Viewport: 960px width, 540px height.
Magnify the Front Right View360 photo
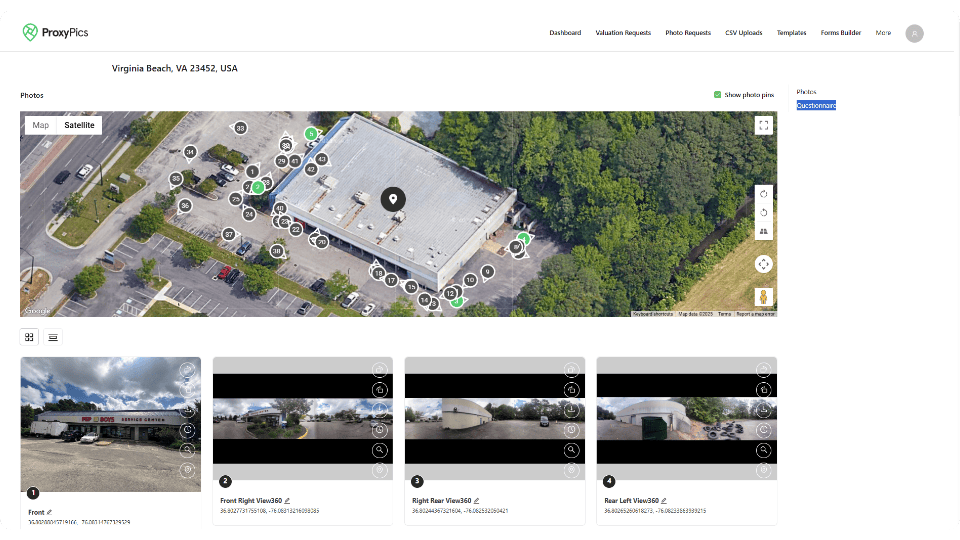coord(379,450)
